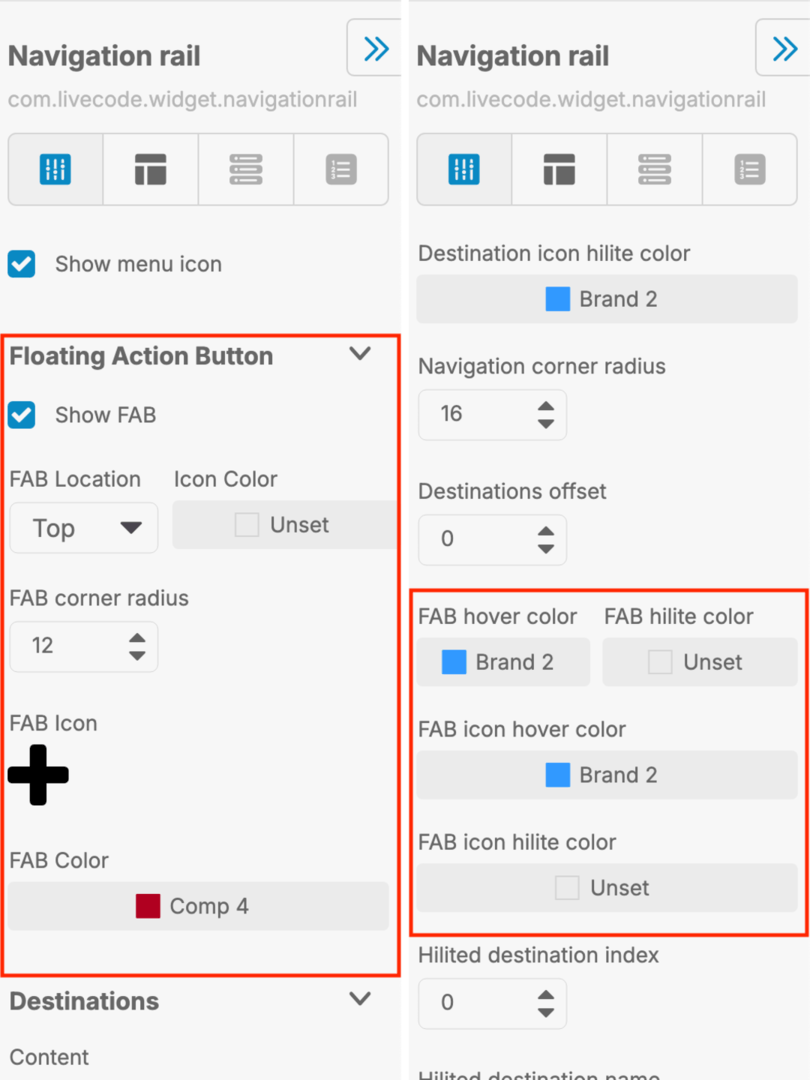Screen dimensions: 810x1080
Task: Click the FAB Color Comp 4 swatch
Action: (x=198, y=906)
